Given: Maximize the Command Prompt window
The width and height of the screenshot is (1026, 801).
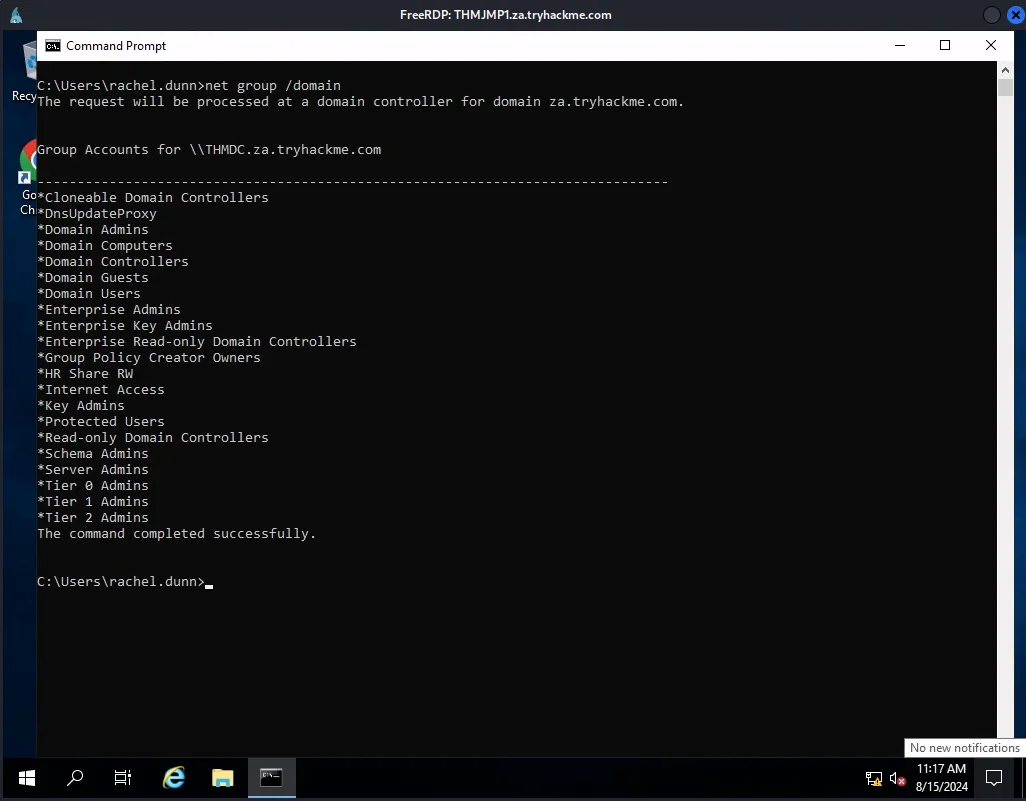Looking at the screenshot, I should click(x=945, y=46).
